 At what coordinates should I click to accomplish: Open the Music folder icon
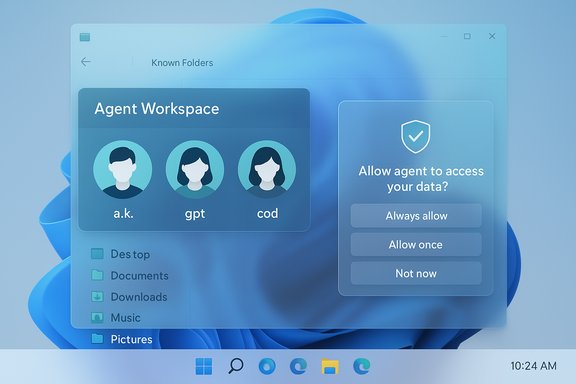click(x=97, y=317)
